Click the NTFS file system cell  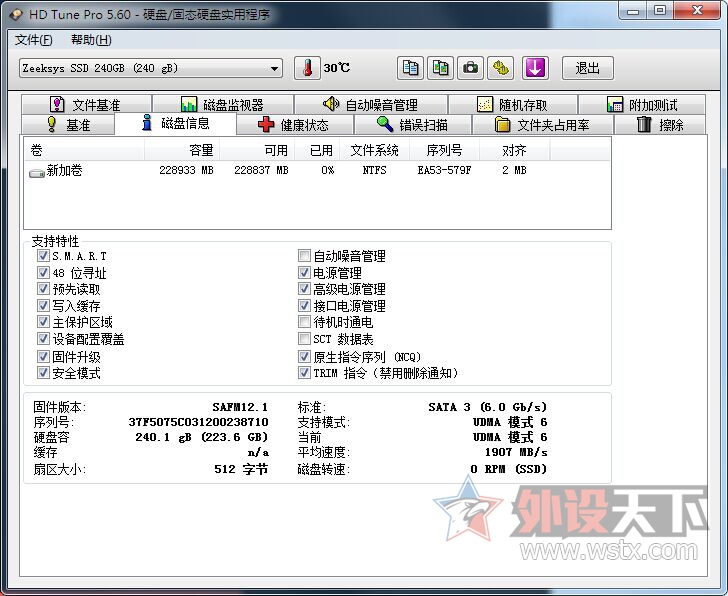pyautogui.click(x=375, y=170)
